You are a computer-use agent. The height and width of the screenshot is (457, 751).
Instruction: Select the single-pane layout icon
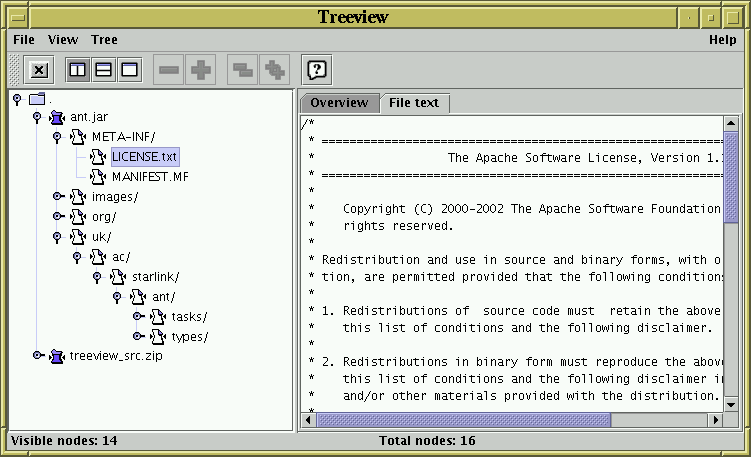tap(129, 70)
